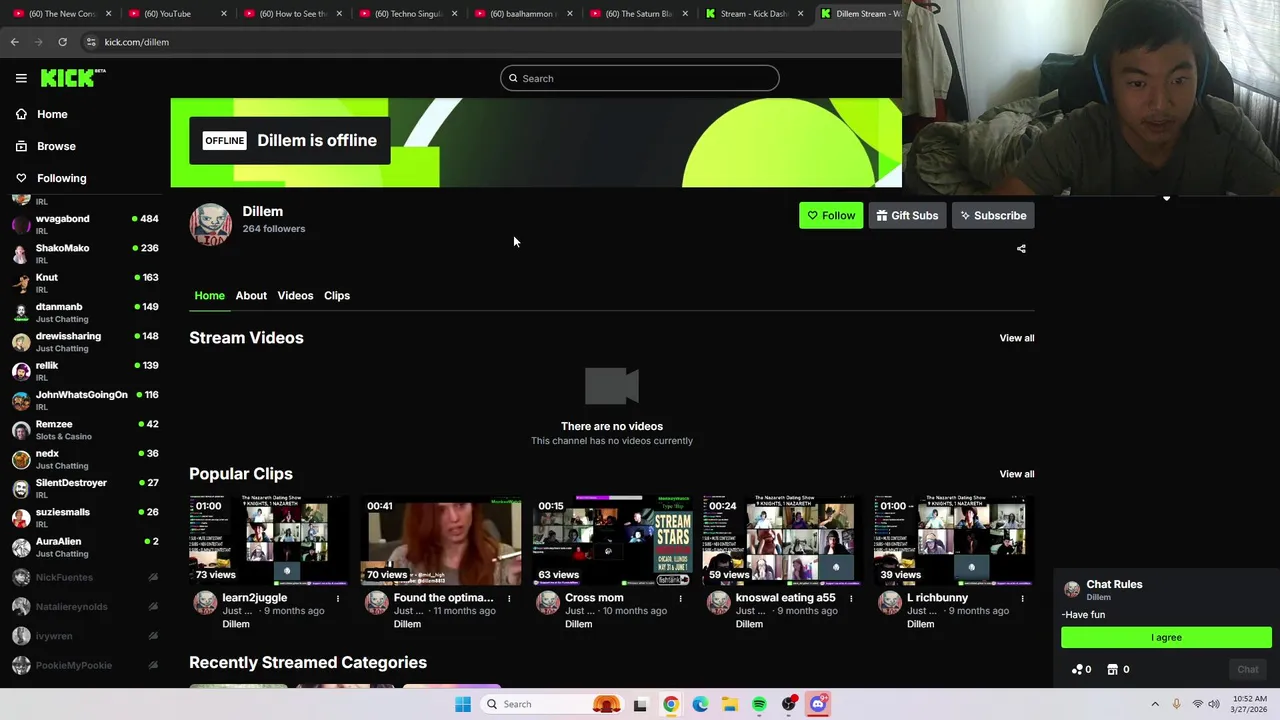Click the share icon under Subscribe
This screenshot has height=720, width=1280.
pos(1021,249)
